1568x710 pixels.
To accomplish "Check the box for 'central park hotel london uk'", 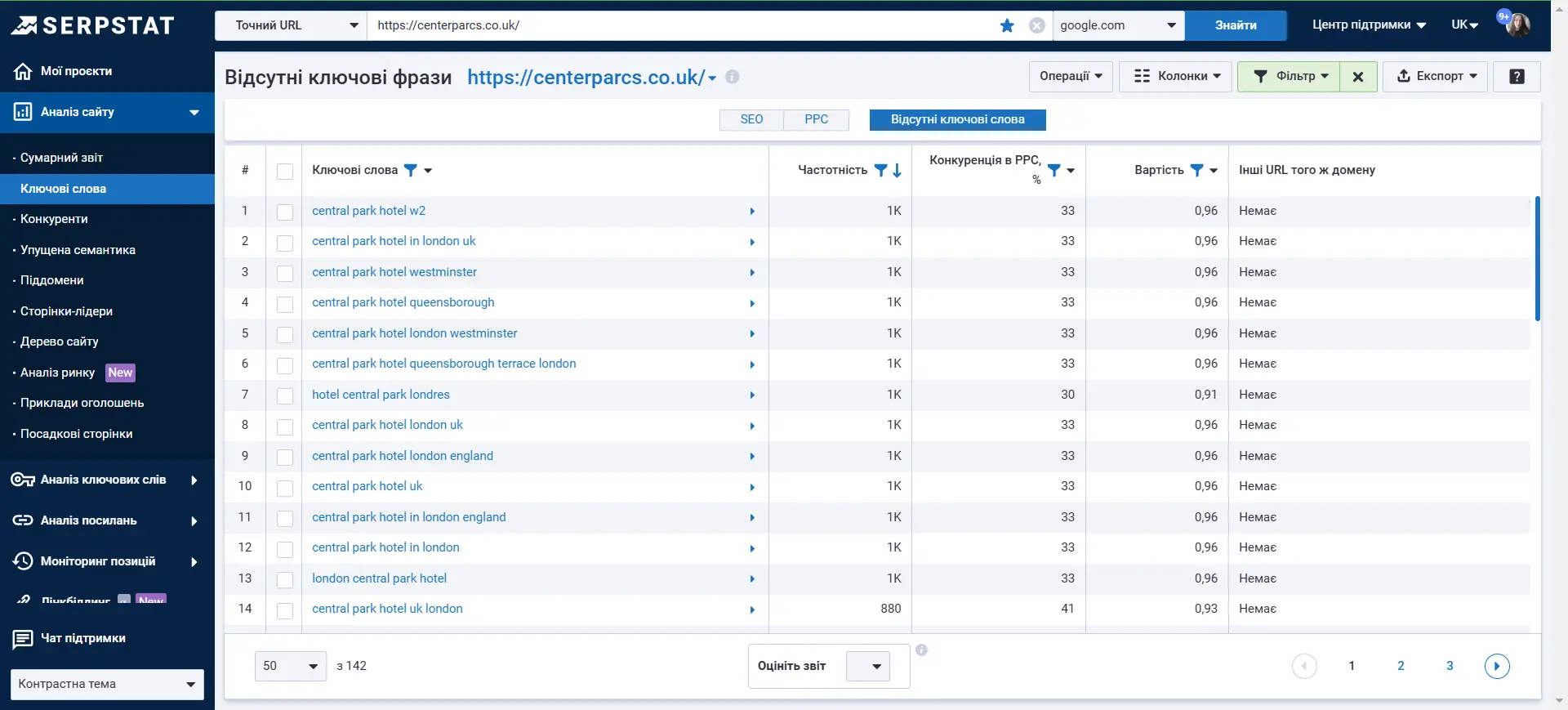I will point(285,426).
